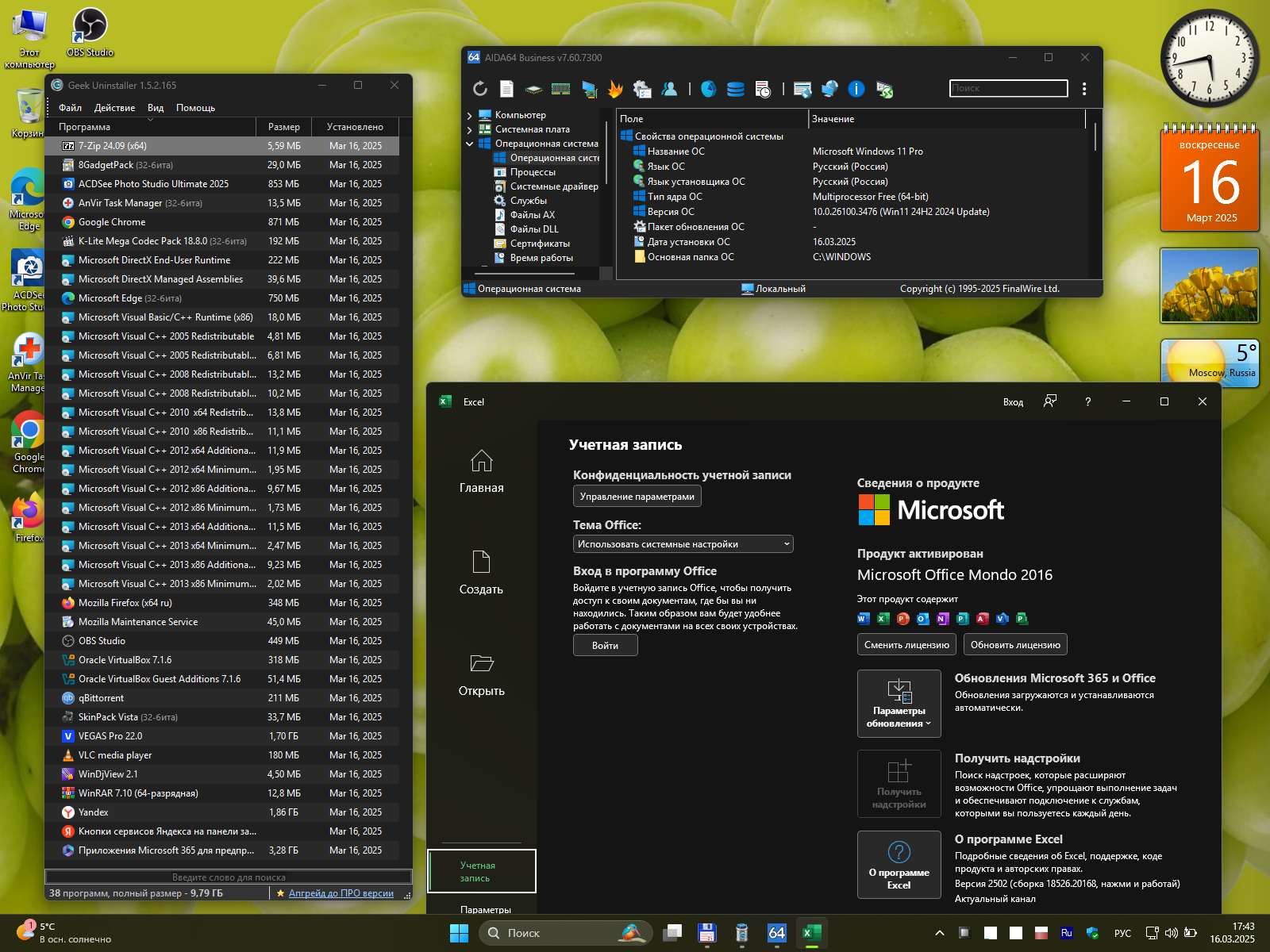Click the volume speaker icon in system tray
The height and width of the screenshot is (952, 1270).
pyautogui.click(x=1171, y=933)
